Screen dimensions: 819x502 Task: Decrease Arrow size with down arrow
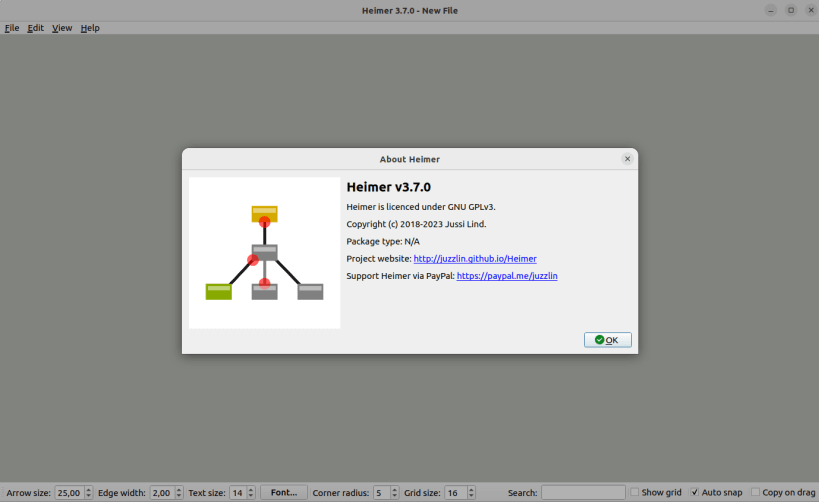[88, 496]
